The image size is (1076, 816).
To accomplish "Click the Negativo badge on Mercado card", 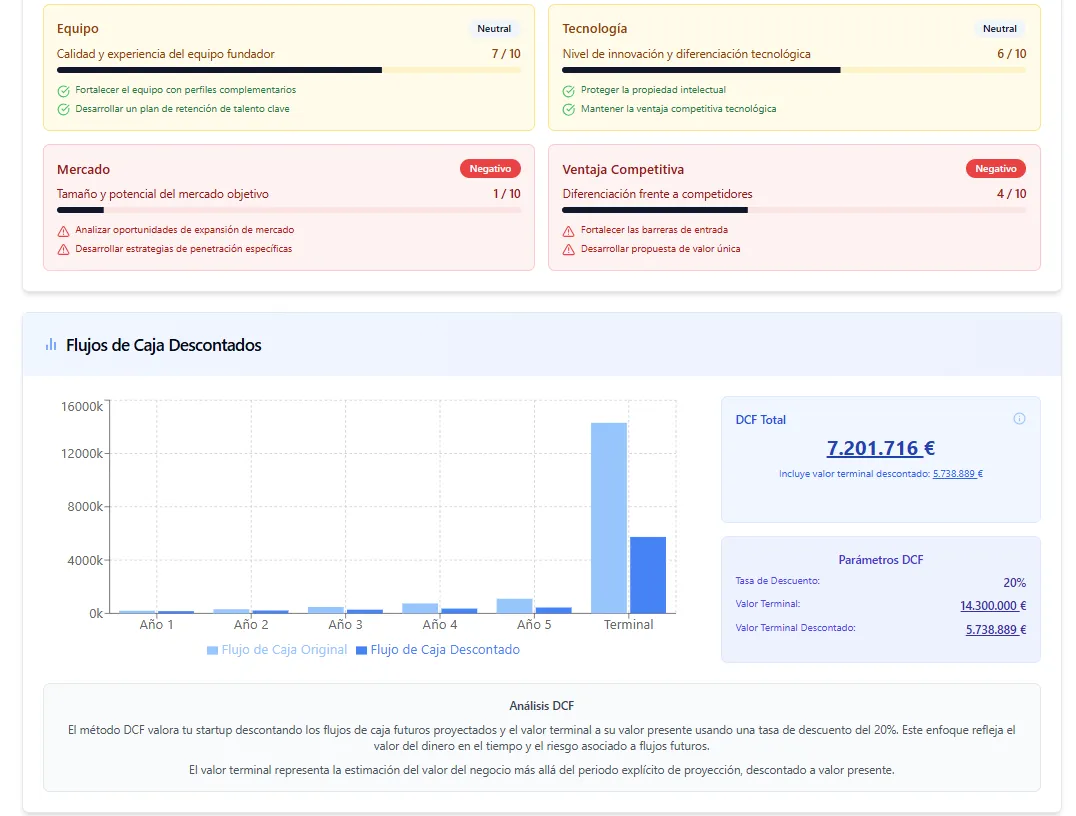I will [490, 169].
